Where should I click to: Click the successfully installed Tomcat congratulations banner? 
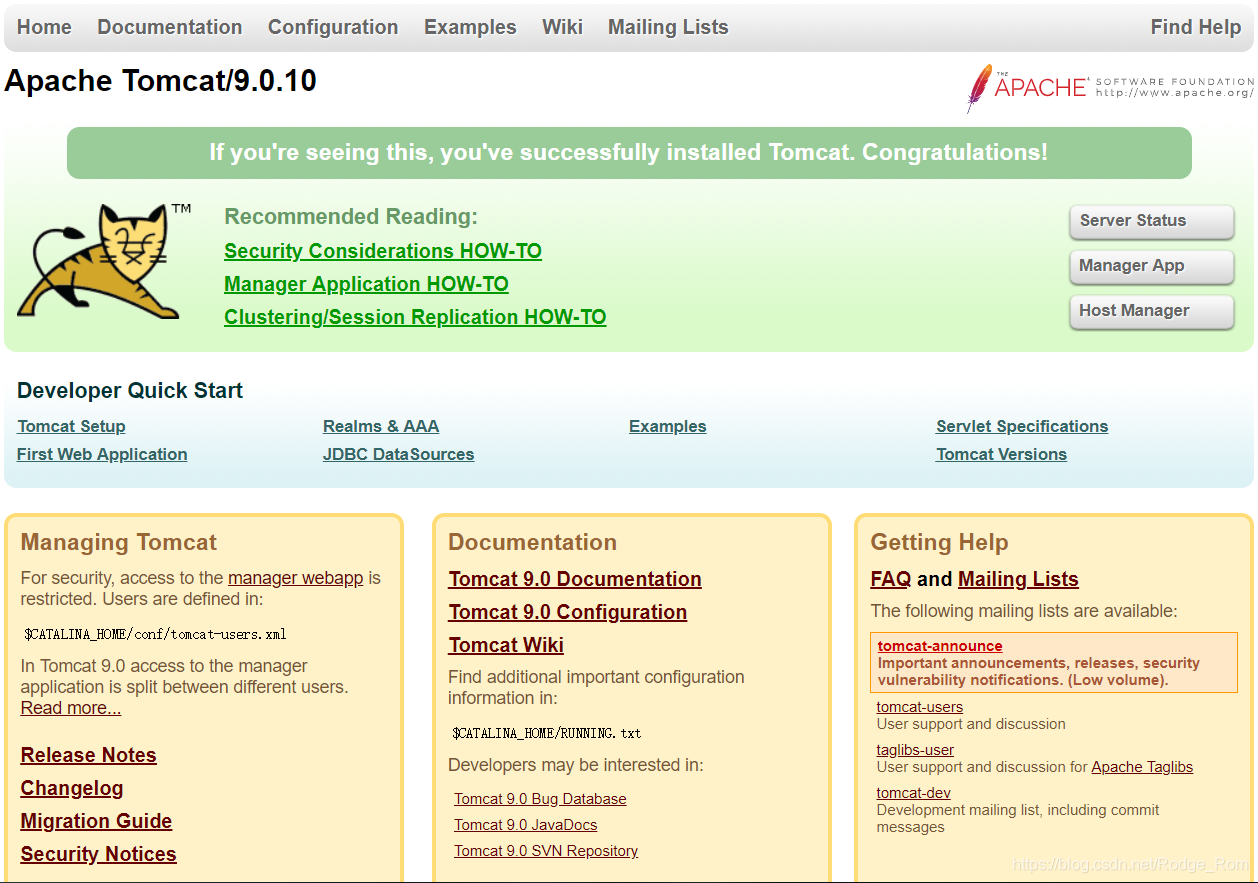click(x=629, y=153)
